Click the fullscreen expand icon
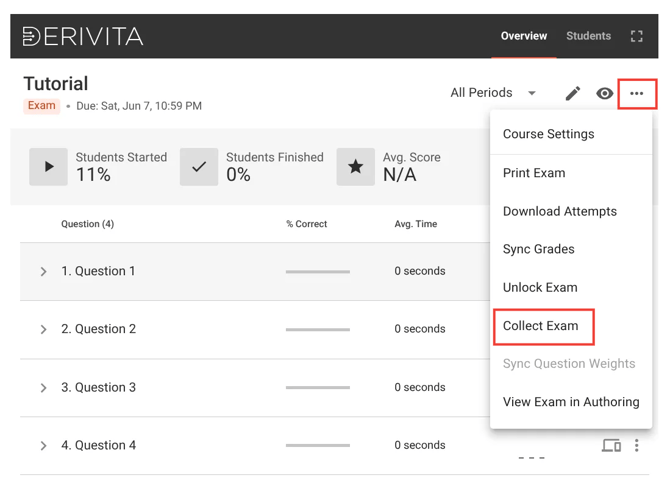Viewport: 670px width, 489px height. (637, 36)
